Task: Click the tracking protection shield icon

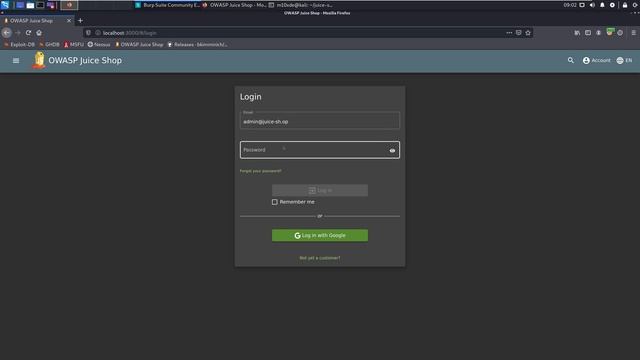Action: click(x=88, y=33)
